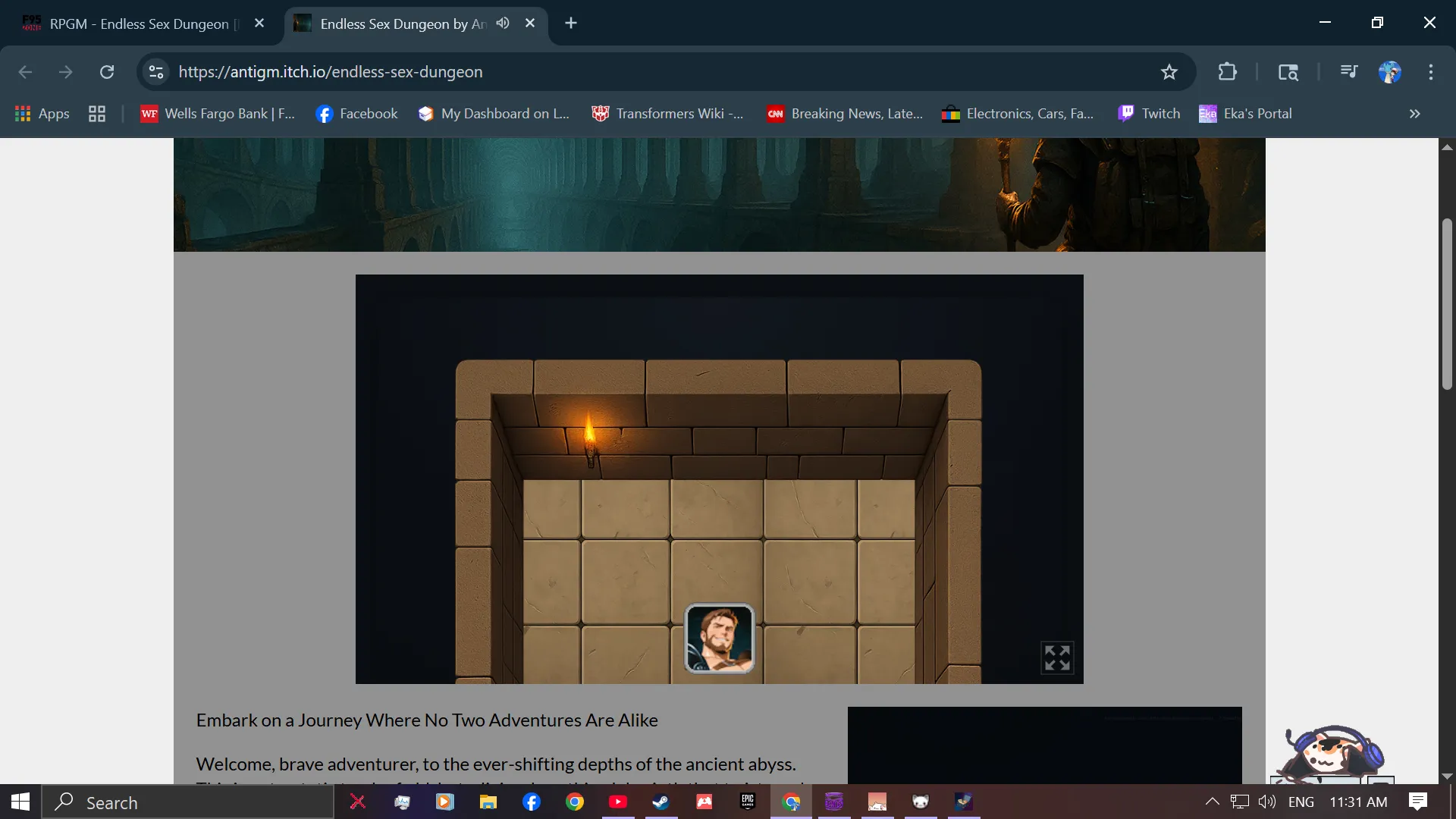This screenshot has width=1456, height=819.
Task: Click the search tabs screen icon
Action: [x=1288, y=72]
